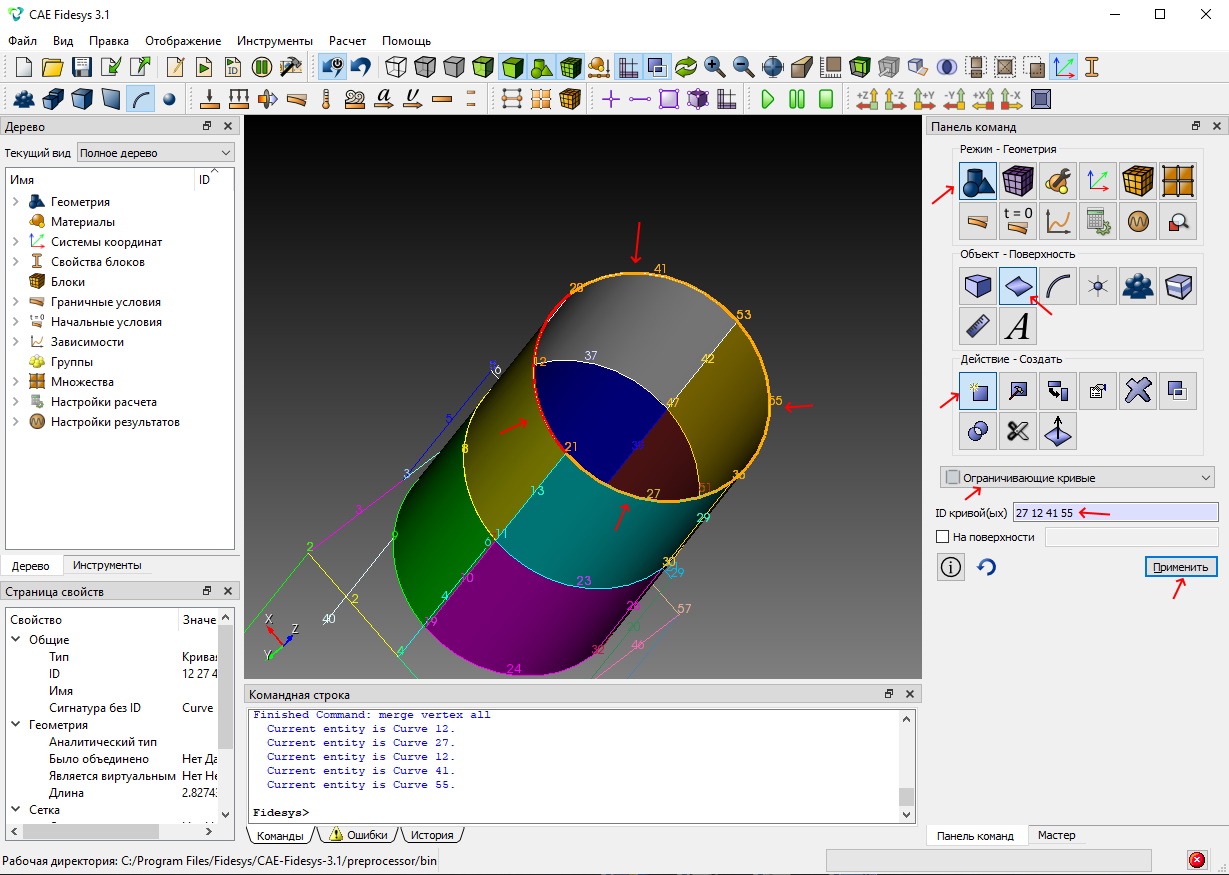Viewport: 1229px width, 875px height.
Task: Open the Файл menu
Action: [22, 41]
